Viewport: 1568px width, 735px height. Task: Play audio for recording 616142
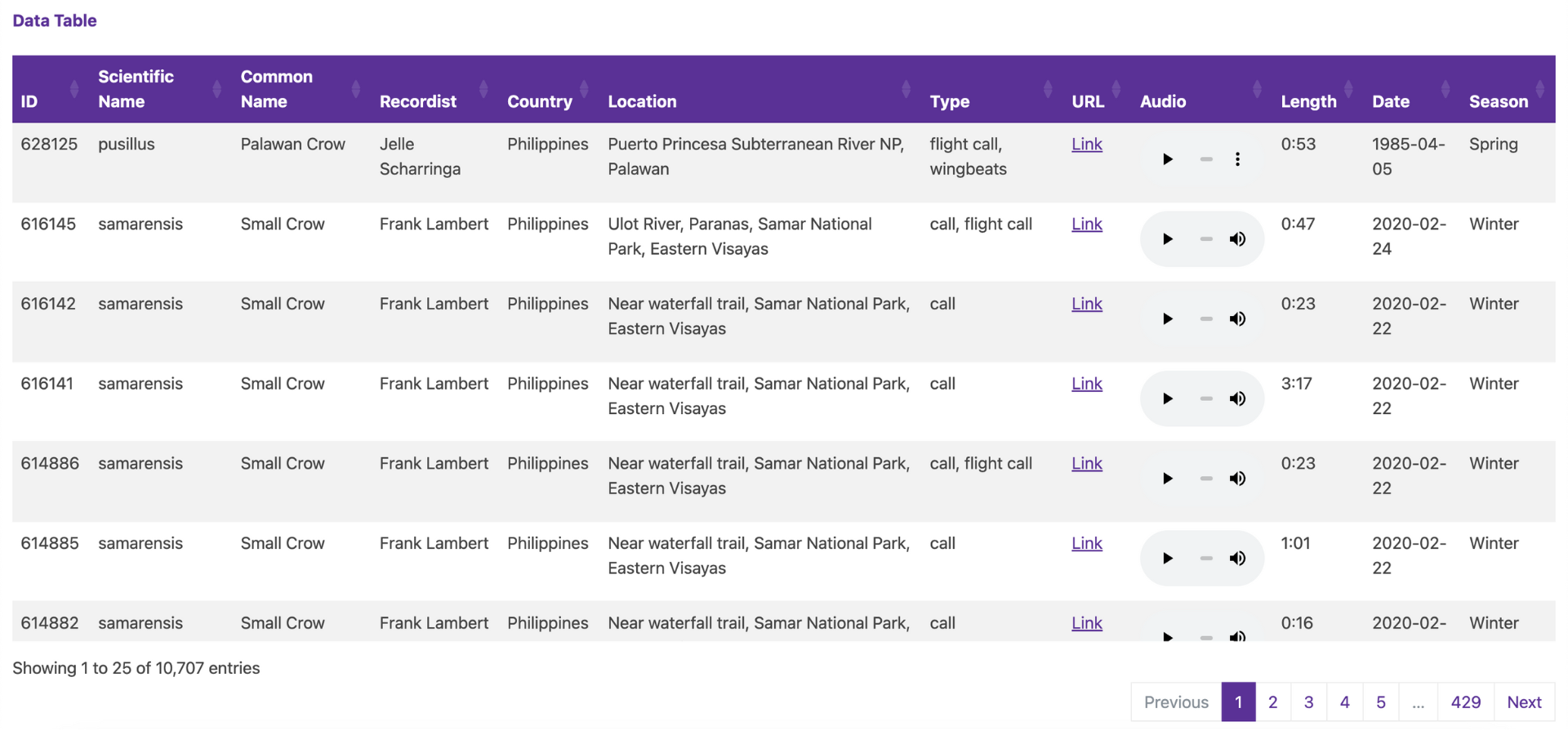(1167, 319)
